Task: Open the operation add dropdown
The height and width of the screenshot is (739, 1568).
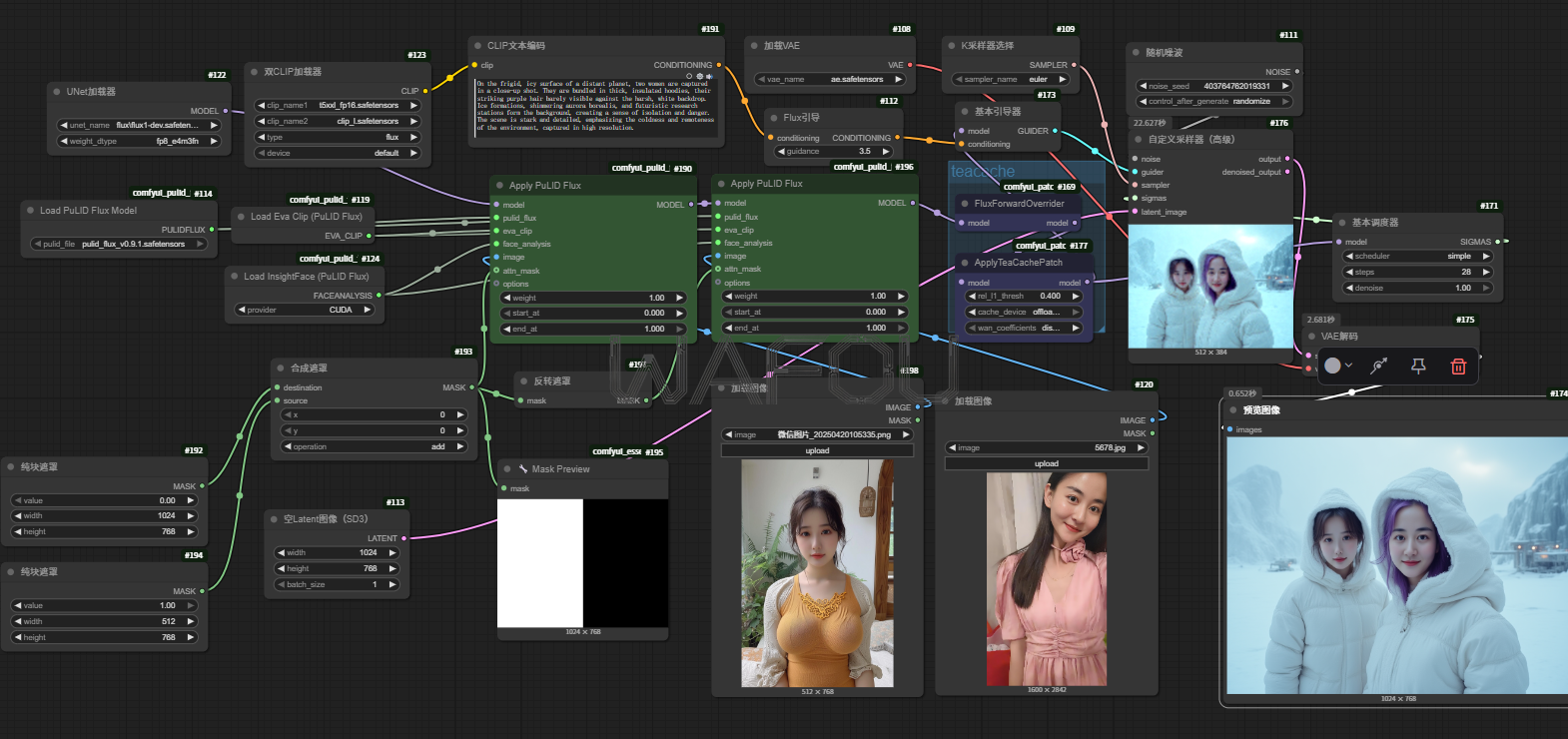Action: coord(375,446)
